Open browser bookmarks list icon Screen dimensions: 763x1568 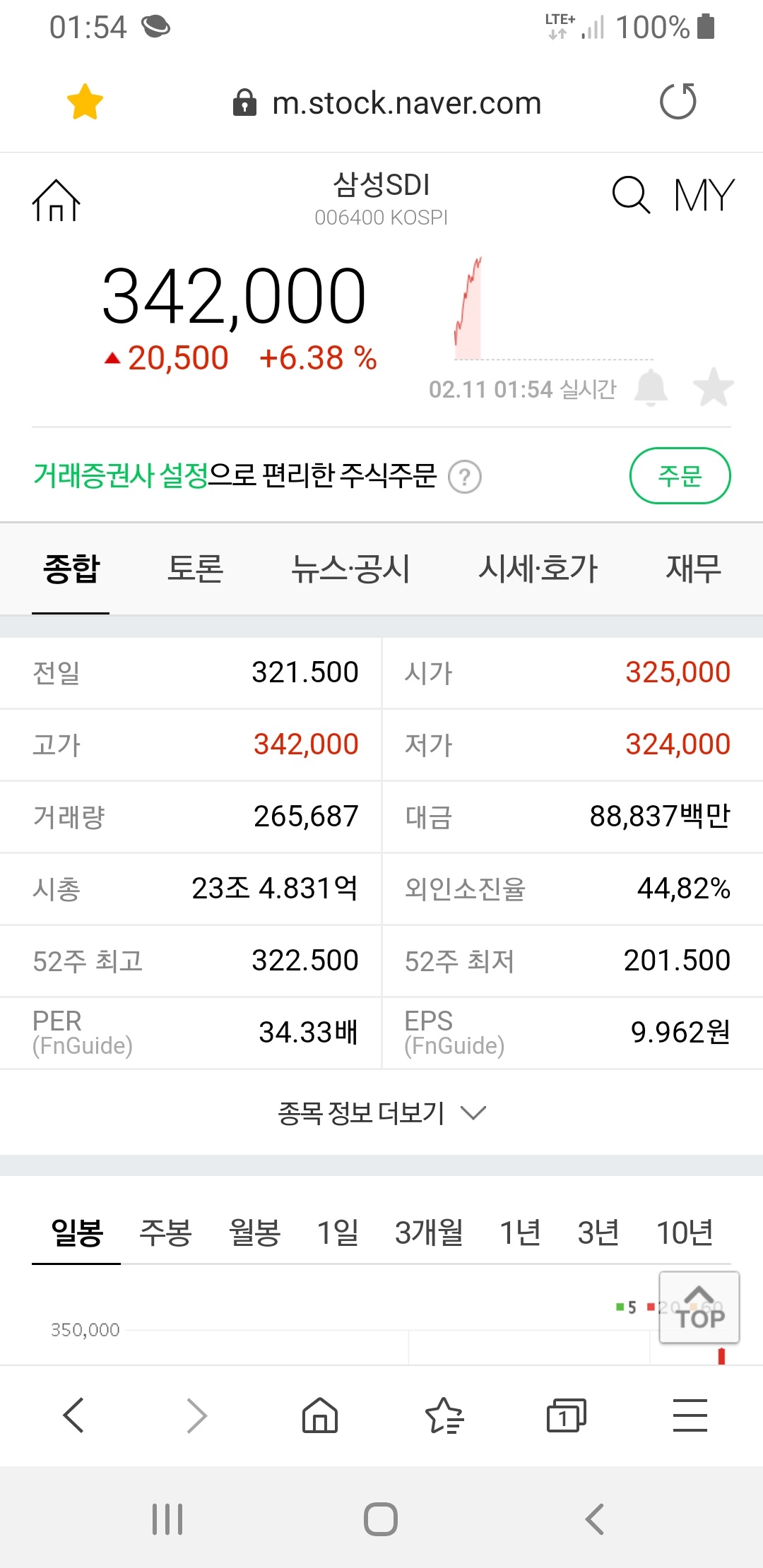[x=444, y=1415]
